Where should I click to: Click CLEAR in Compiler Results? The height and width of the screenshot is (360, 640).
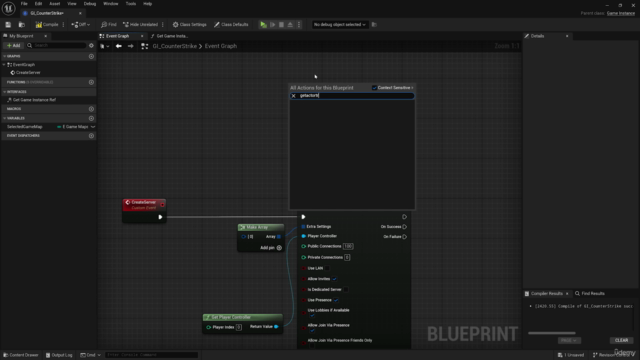coord(621,340)
